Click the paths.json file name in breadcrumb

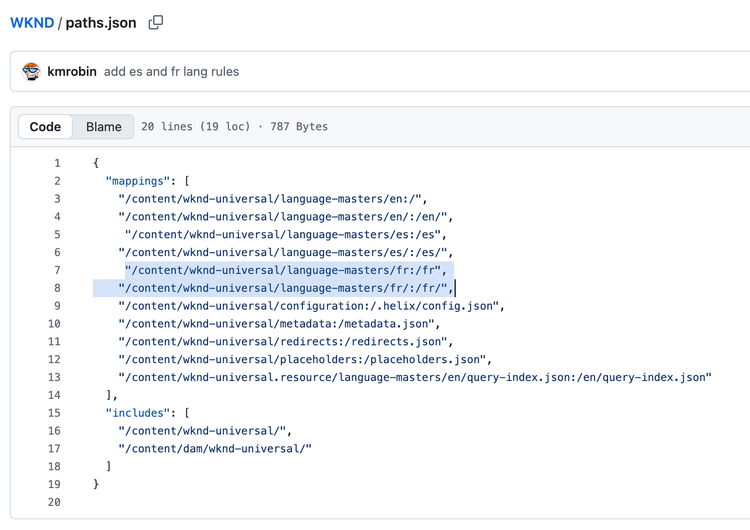pos(101,22)
